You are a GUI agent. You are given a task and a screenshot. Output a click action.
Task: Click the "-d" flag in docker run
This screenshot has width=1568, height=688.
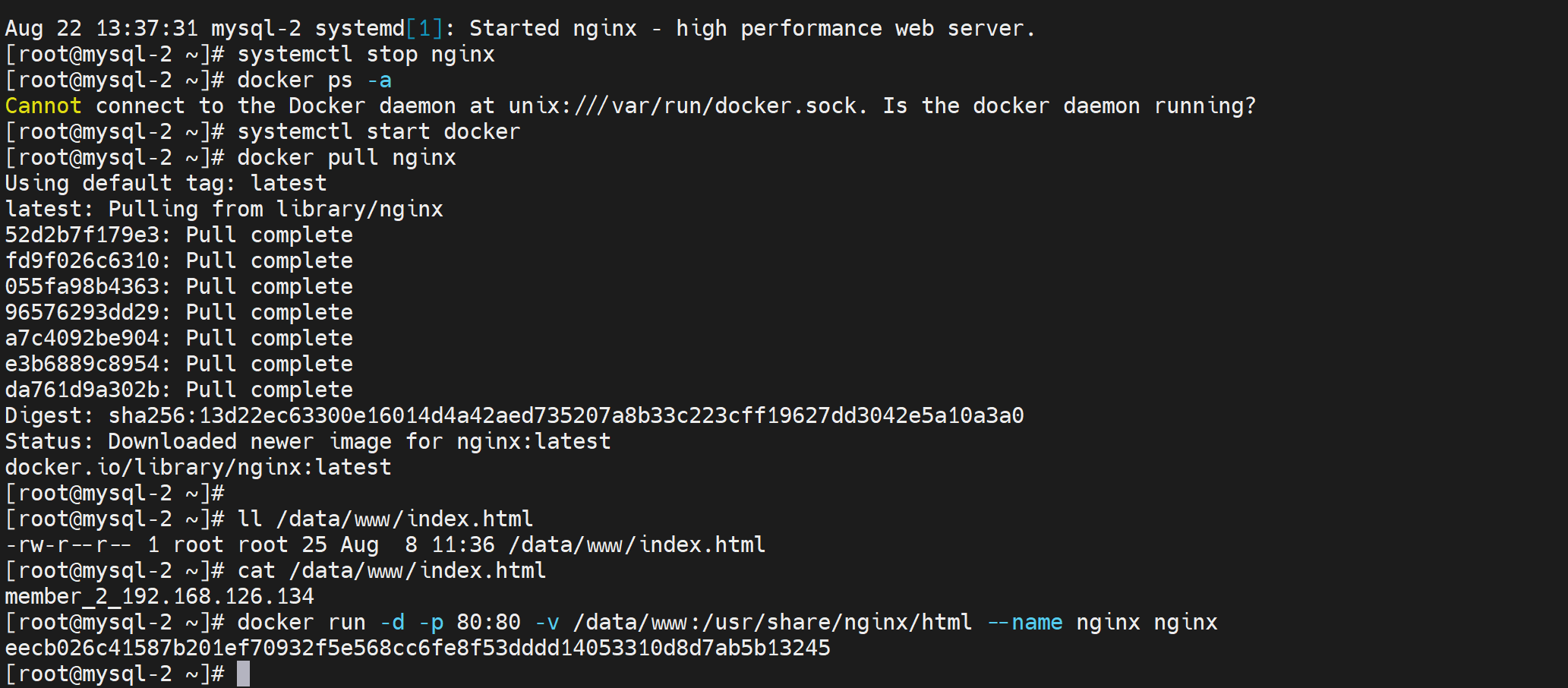(x=392, y=622)
